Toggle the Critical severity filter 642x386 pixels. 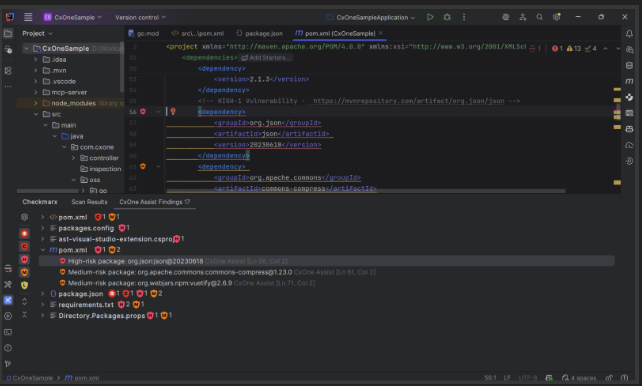[25, 246]
